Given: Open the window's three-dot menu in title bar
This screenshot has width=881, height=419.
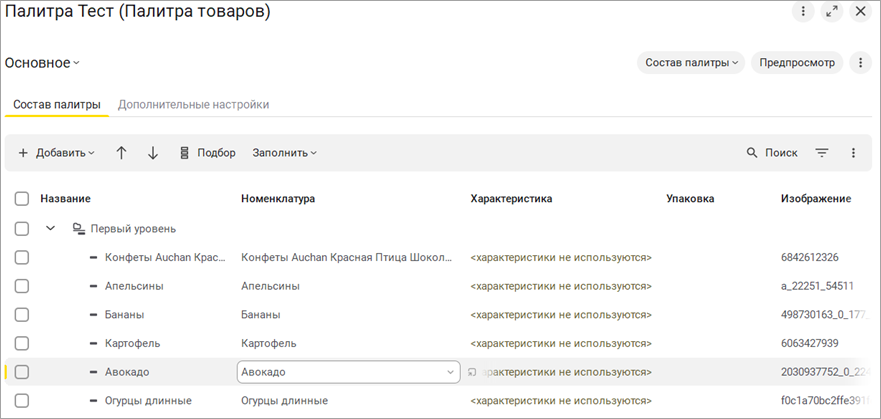Looking at the screenshot, I should coord(803,11).
